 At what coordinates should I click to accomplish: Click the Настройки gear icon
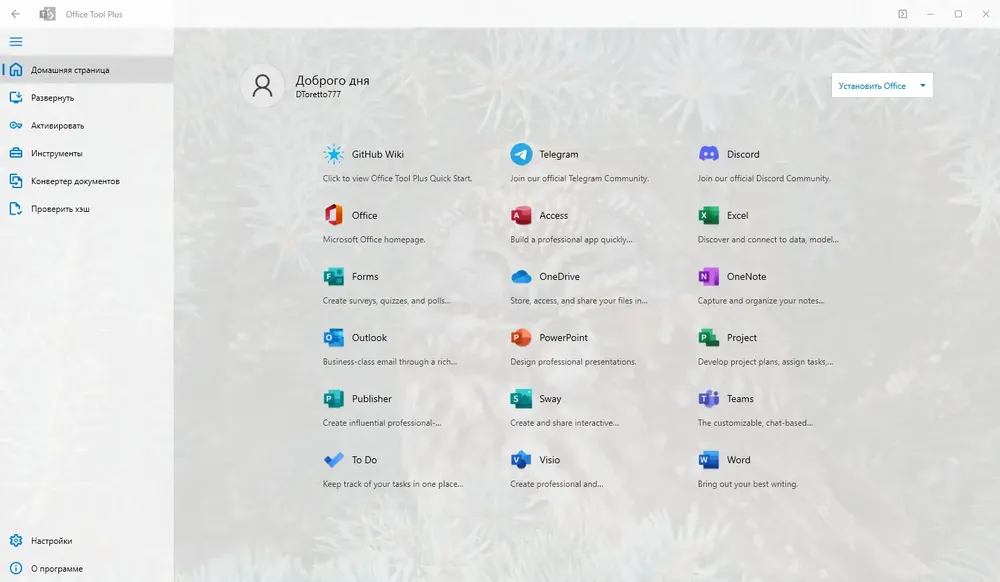coord(16,541)
